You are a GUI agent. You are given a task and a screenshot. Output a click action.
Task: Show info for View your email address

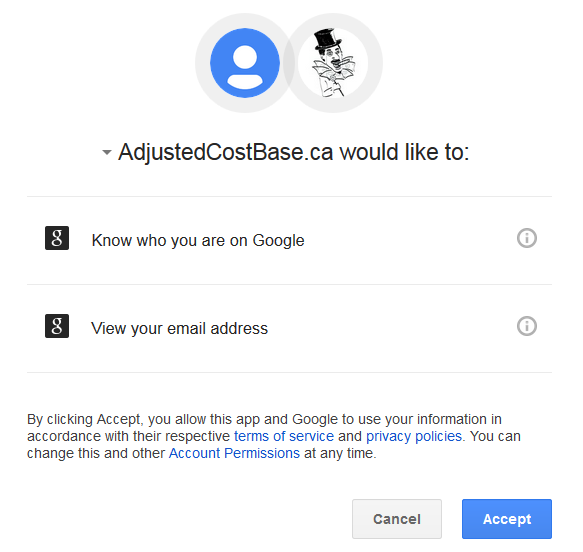point(526,326)
